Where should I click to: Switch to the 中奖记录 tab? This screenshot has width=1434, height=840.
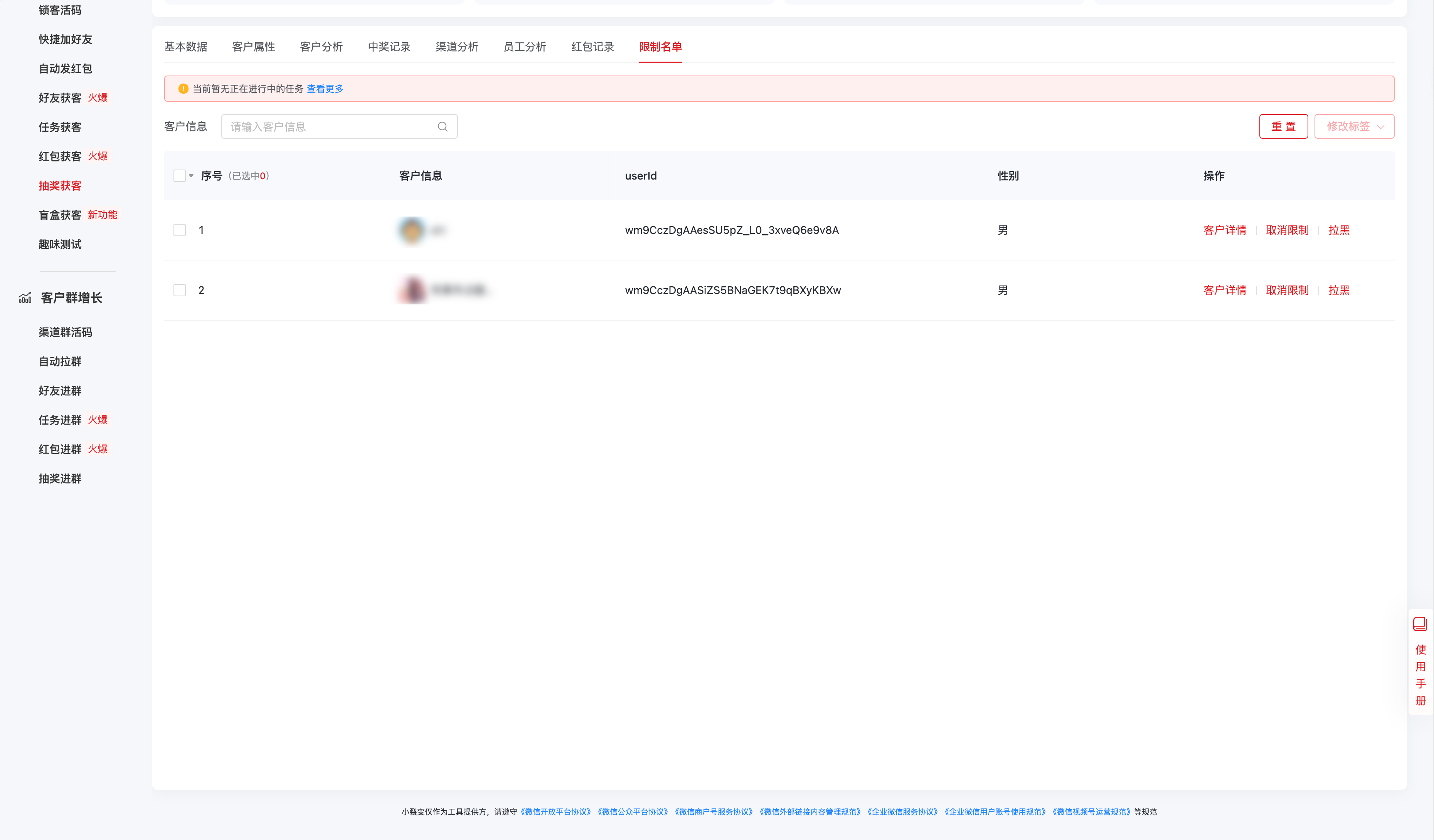tap(389, 47)
